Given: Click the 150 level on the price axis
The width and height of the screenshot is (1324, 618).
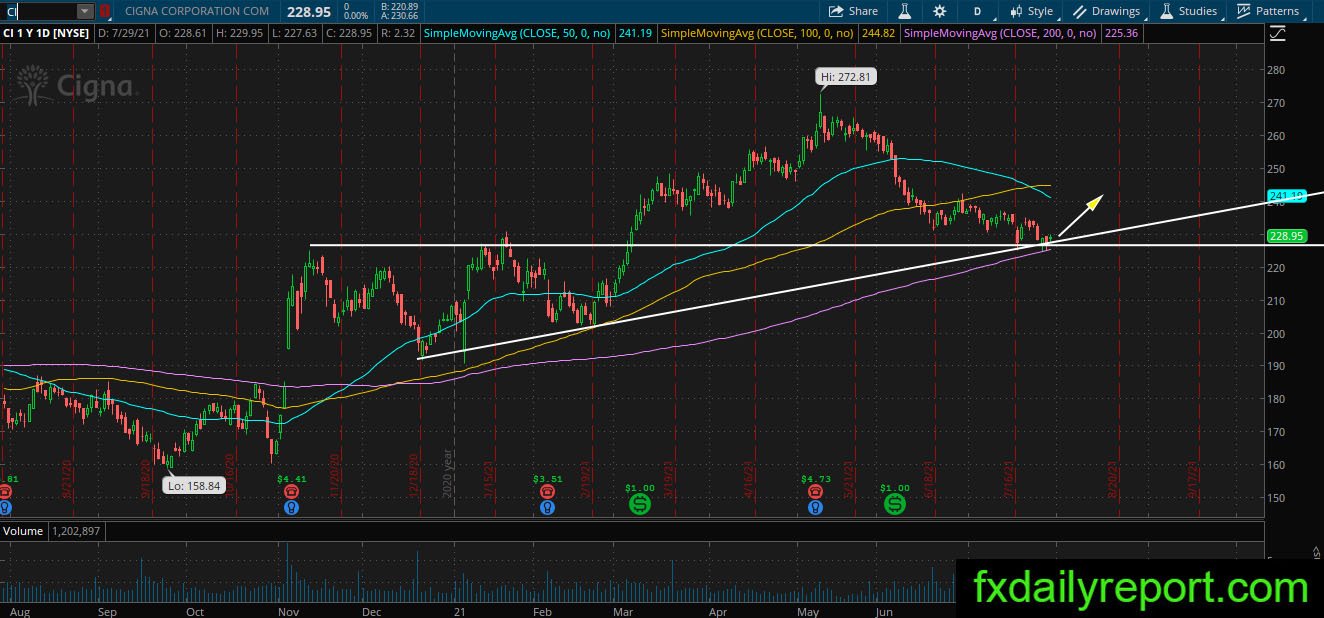Looking at the screenshot, I should click(x=1275, y=498).
